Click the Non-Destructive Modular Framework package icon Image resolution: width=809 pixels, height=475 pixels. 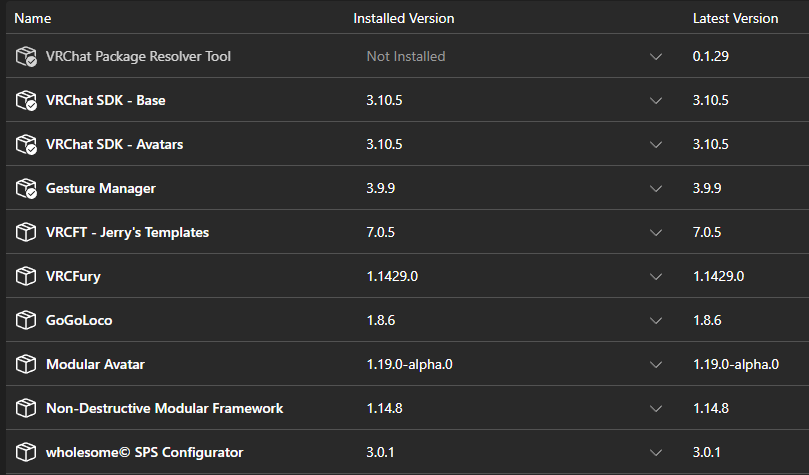point(26,408)
